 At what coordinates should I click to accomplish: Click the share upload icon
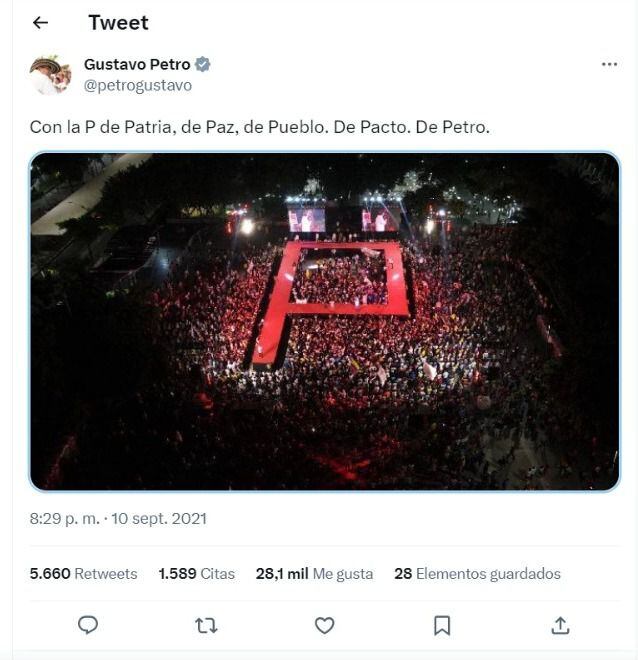coord(560,625)
